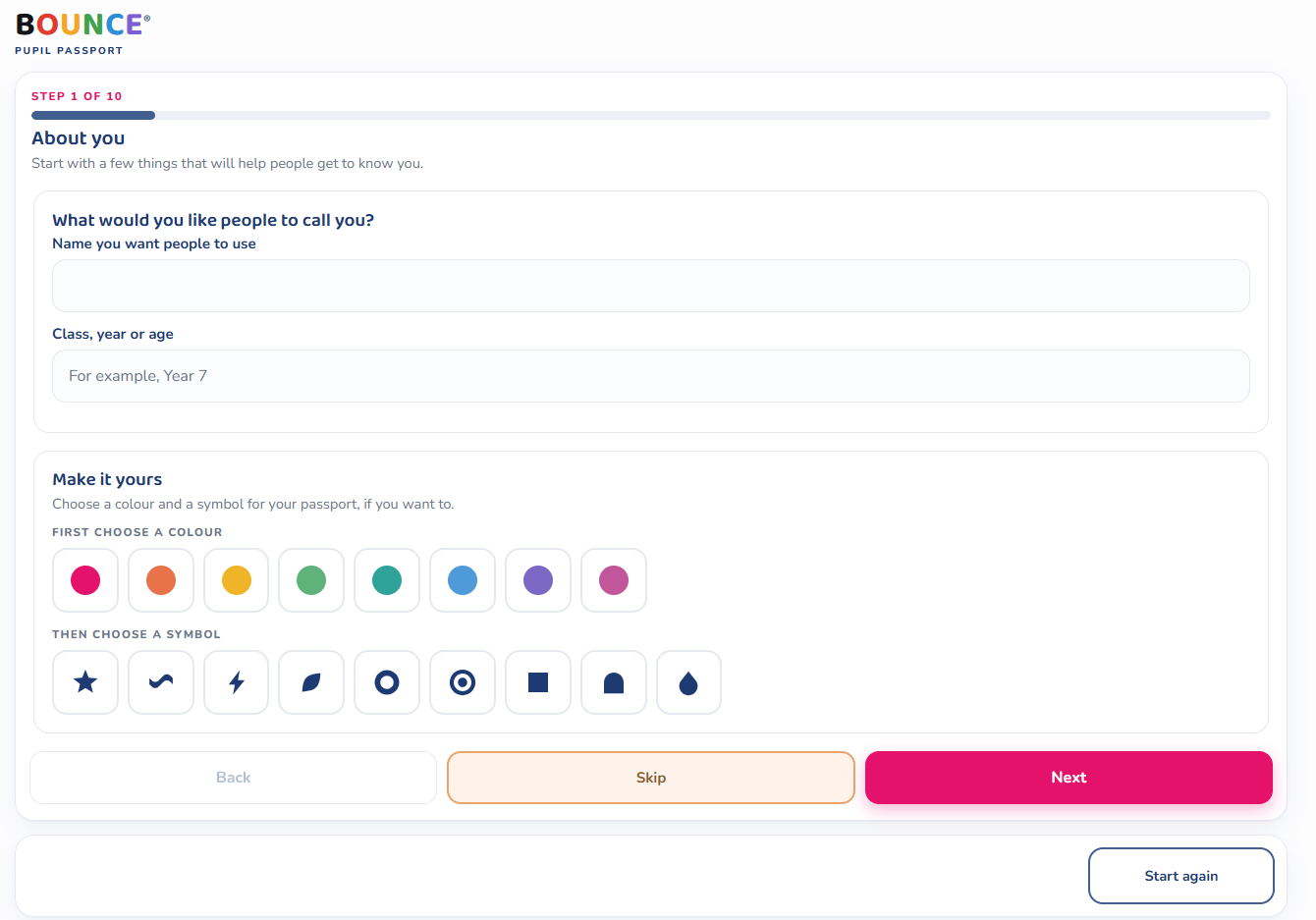Image resolution: width=1316 pixels, height=920 pixels.
Task: Select the pink-red colour swatch
Action: point(85,580)
